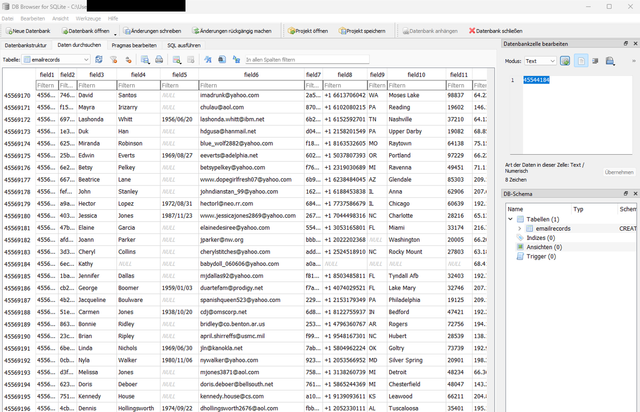The image size is (640, 412).
Task: Float the Datenbankzelle bearbeiten panel
Action: pos(626,44)
